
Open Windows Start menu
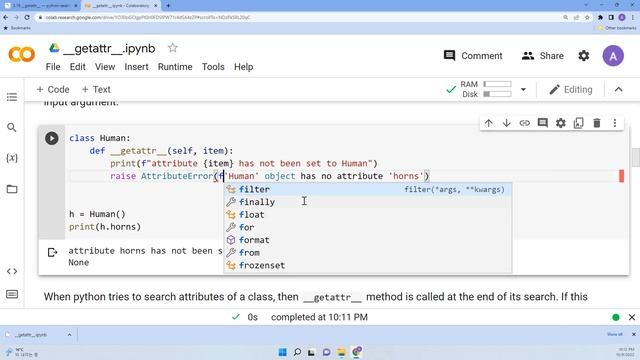pos(282,352)
